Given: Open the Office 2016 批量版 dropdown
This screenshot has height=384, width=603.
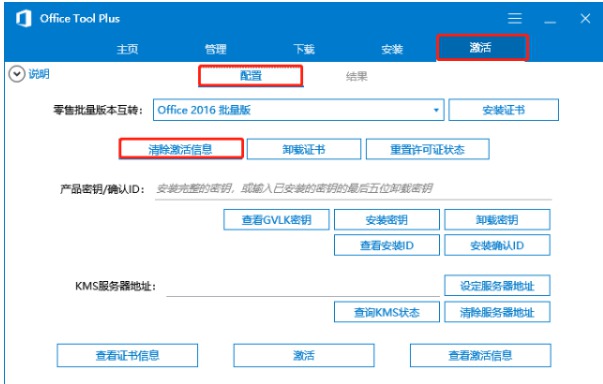Looking at the screenshot, I should tap(298, 110).
